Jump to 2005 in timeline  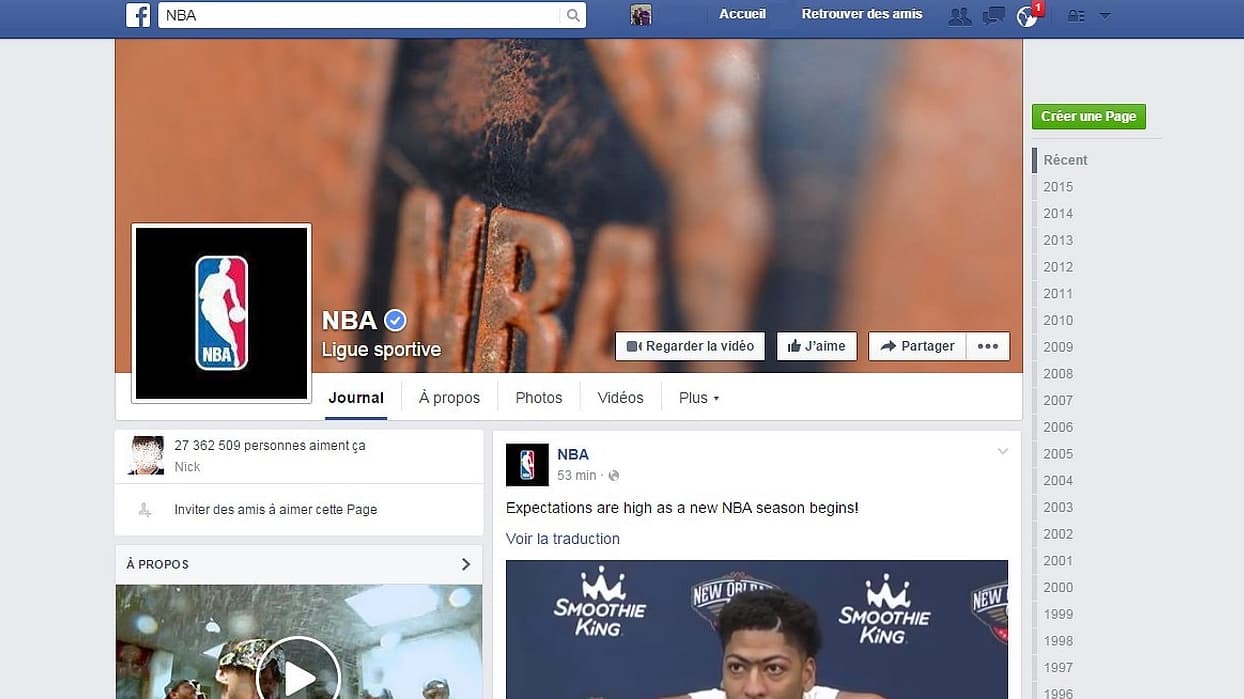[x=1058, y=454]
